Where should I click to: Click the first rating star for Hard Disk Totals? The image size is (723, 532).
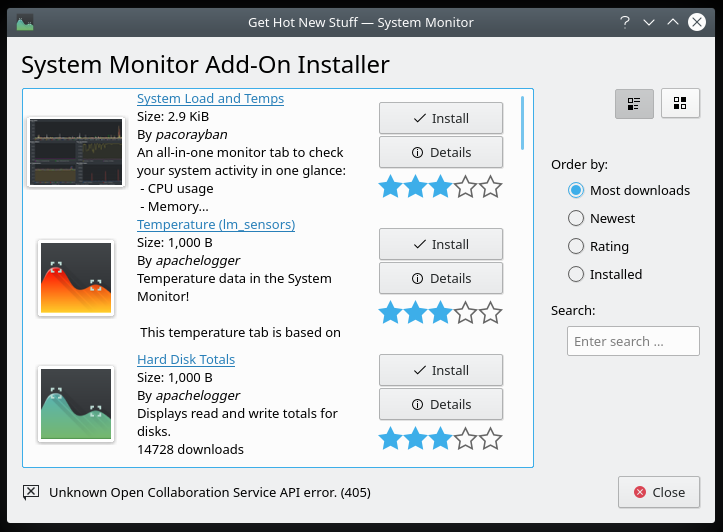(390, 439)
